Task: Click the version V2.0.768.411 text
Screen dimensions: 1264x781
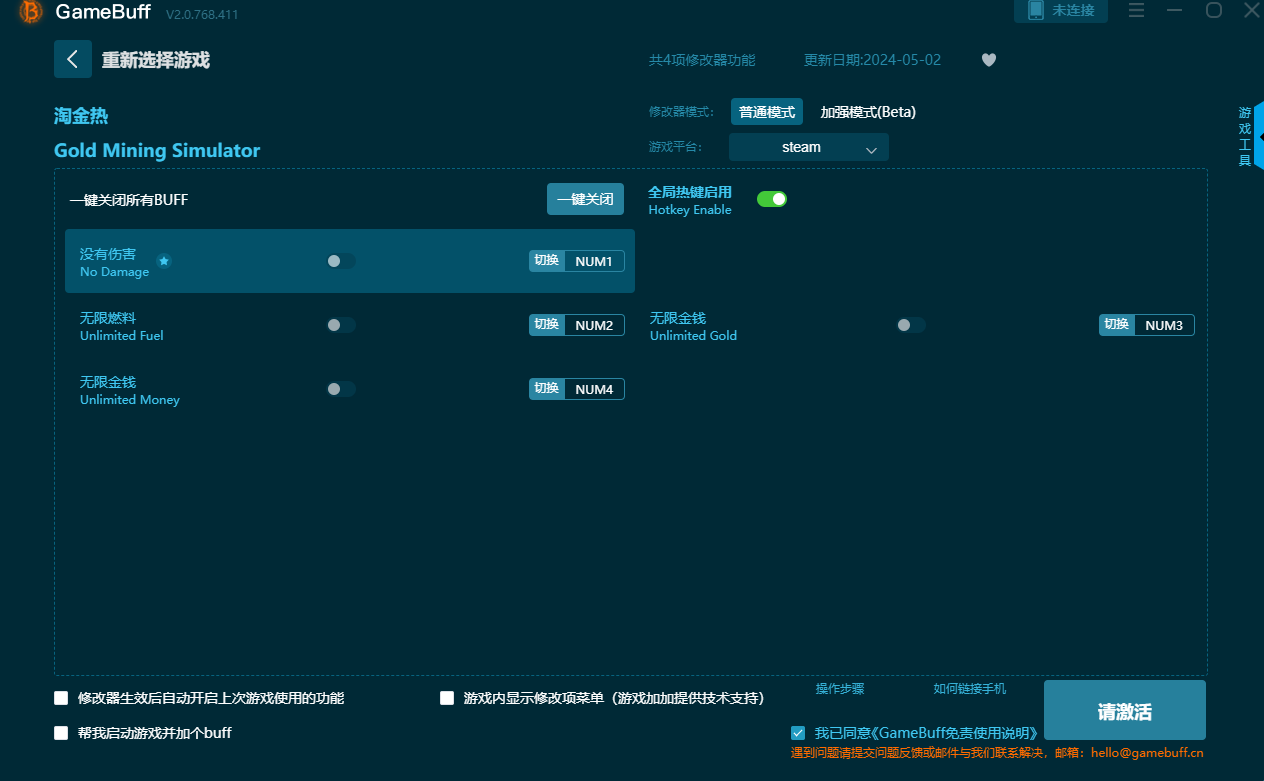Action: point(202,15)
